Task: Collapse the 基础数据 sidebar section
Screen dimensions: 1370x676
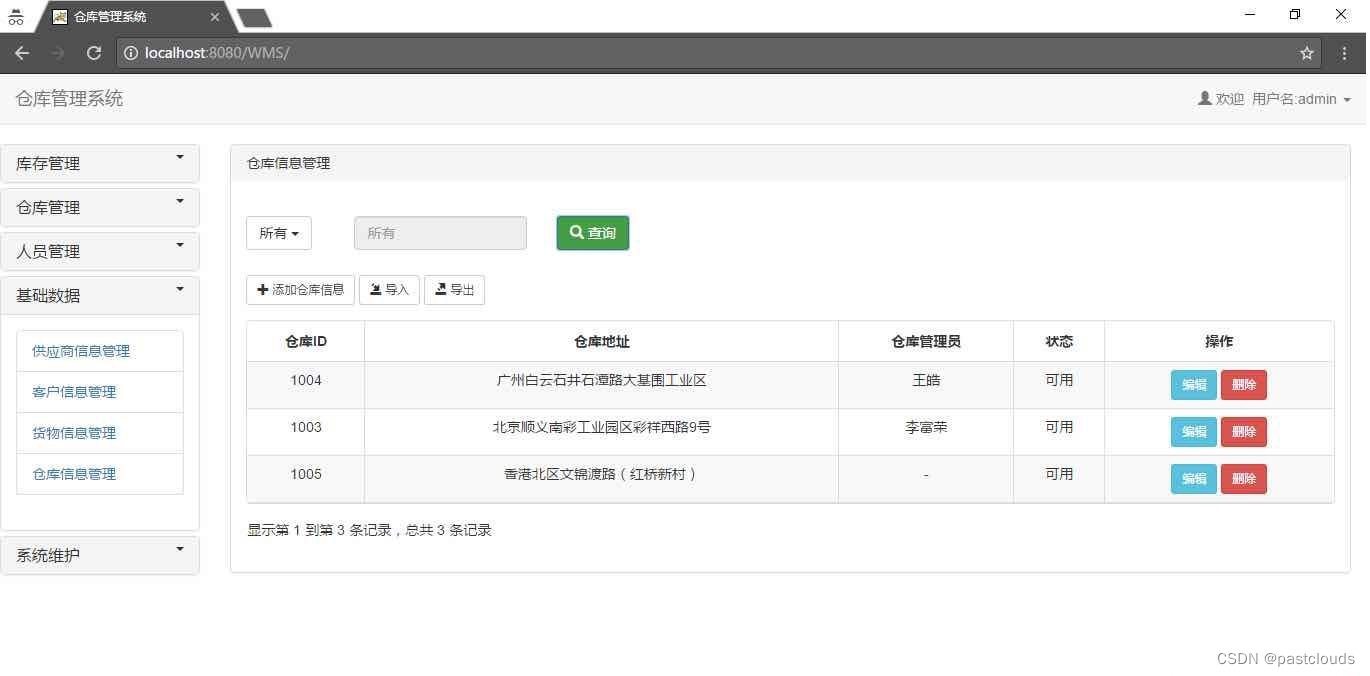Action: [x=100, y=295]
